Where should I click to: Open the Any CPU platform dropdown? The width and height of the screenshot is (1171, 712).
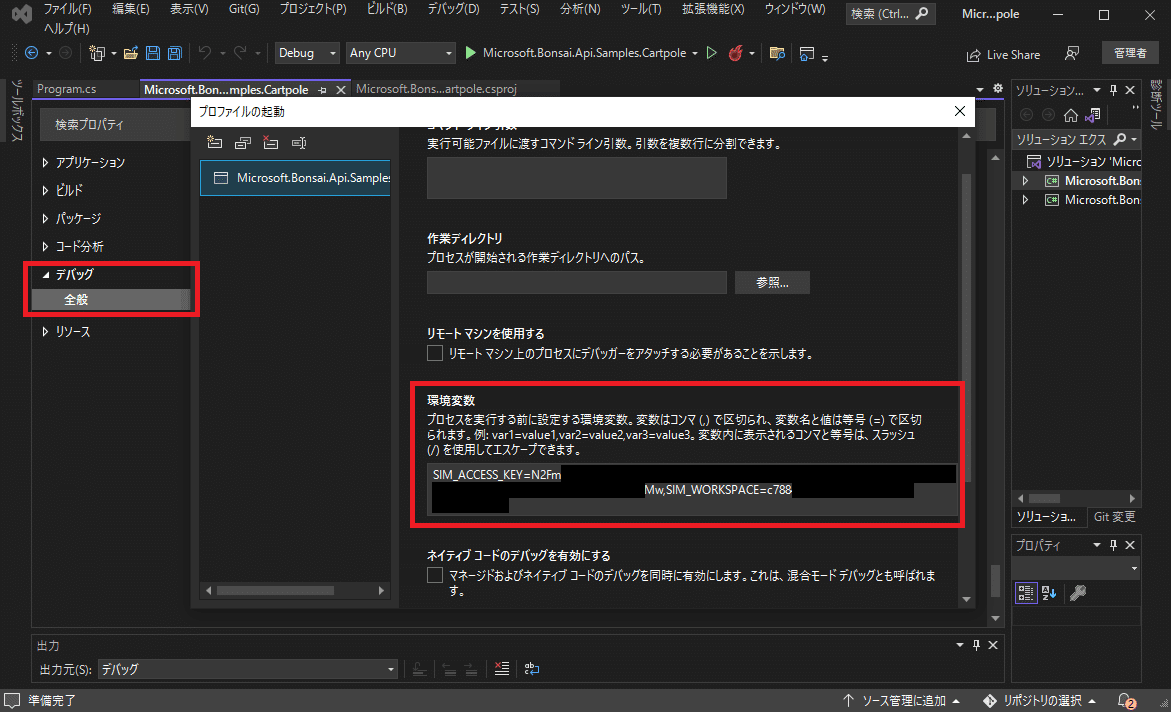pyautogui.click(x=400, y=53)
